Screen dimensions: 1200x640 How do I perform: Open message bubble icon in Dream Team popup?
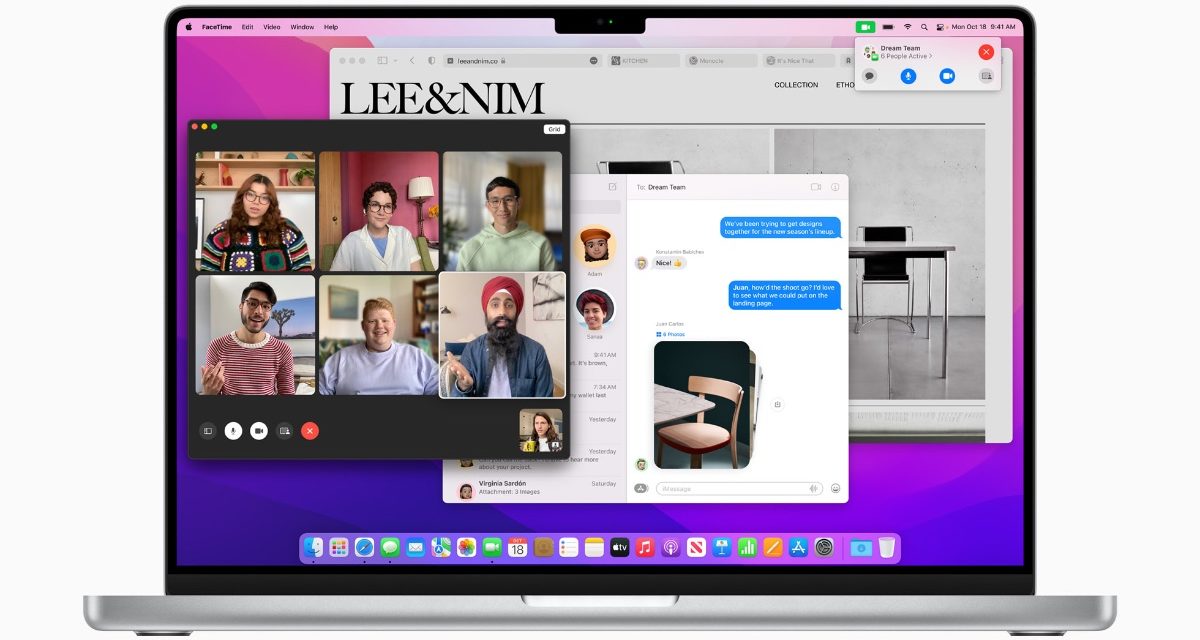pyautogui.click(x=869, y=76)
